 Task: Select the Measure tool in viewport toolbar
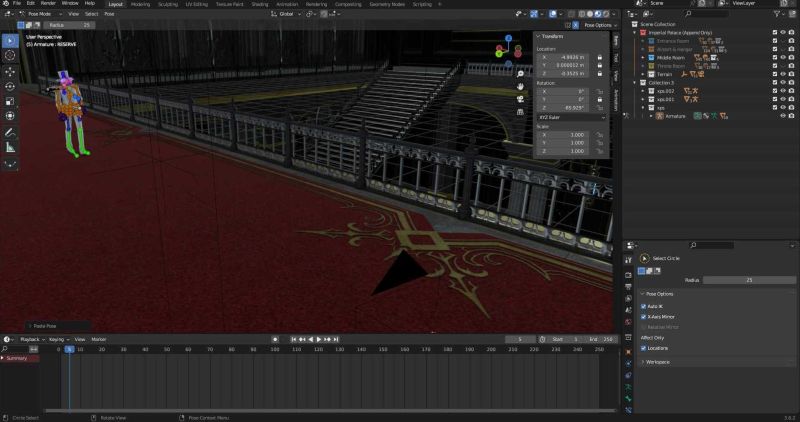coord(10,147)
